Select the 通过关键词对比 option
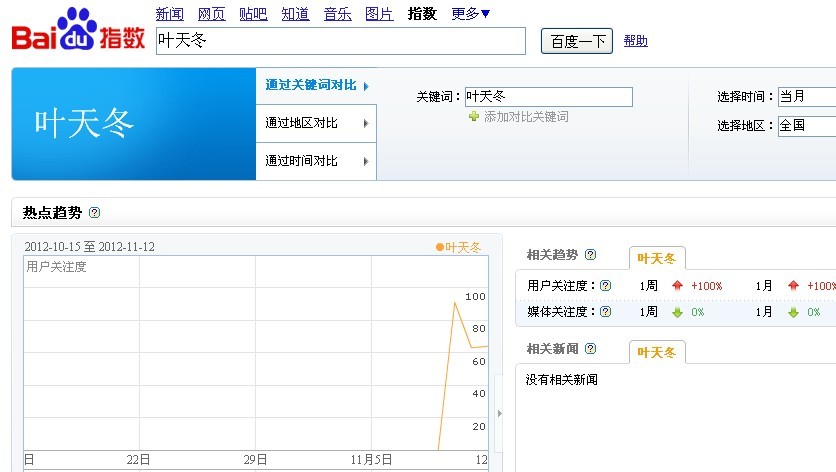Viewport: 836px width, 472px height. [x=315, y=85]
